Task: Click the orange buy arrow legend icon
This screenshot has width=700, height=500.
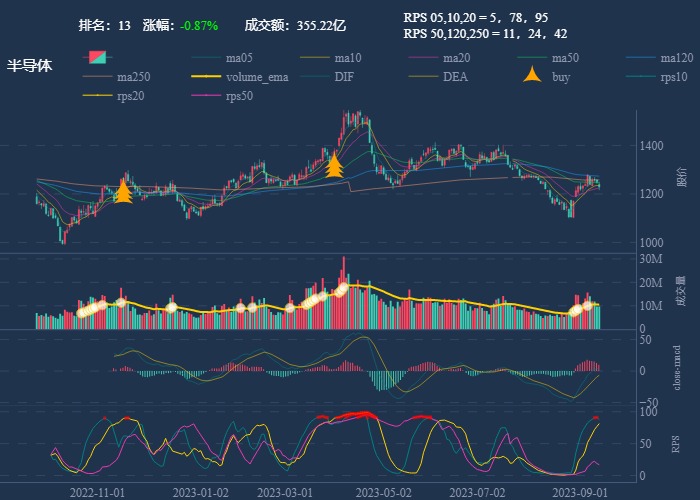Action: [x=533, y=76]
